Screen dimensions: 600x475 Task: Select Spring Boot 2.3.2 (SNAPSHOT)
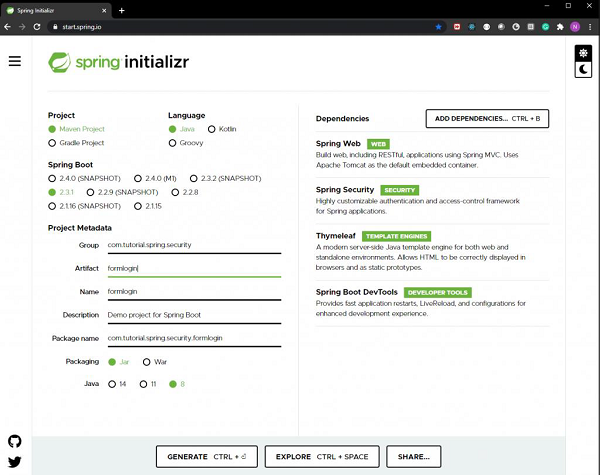click(226, 178)
